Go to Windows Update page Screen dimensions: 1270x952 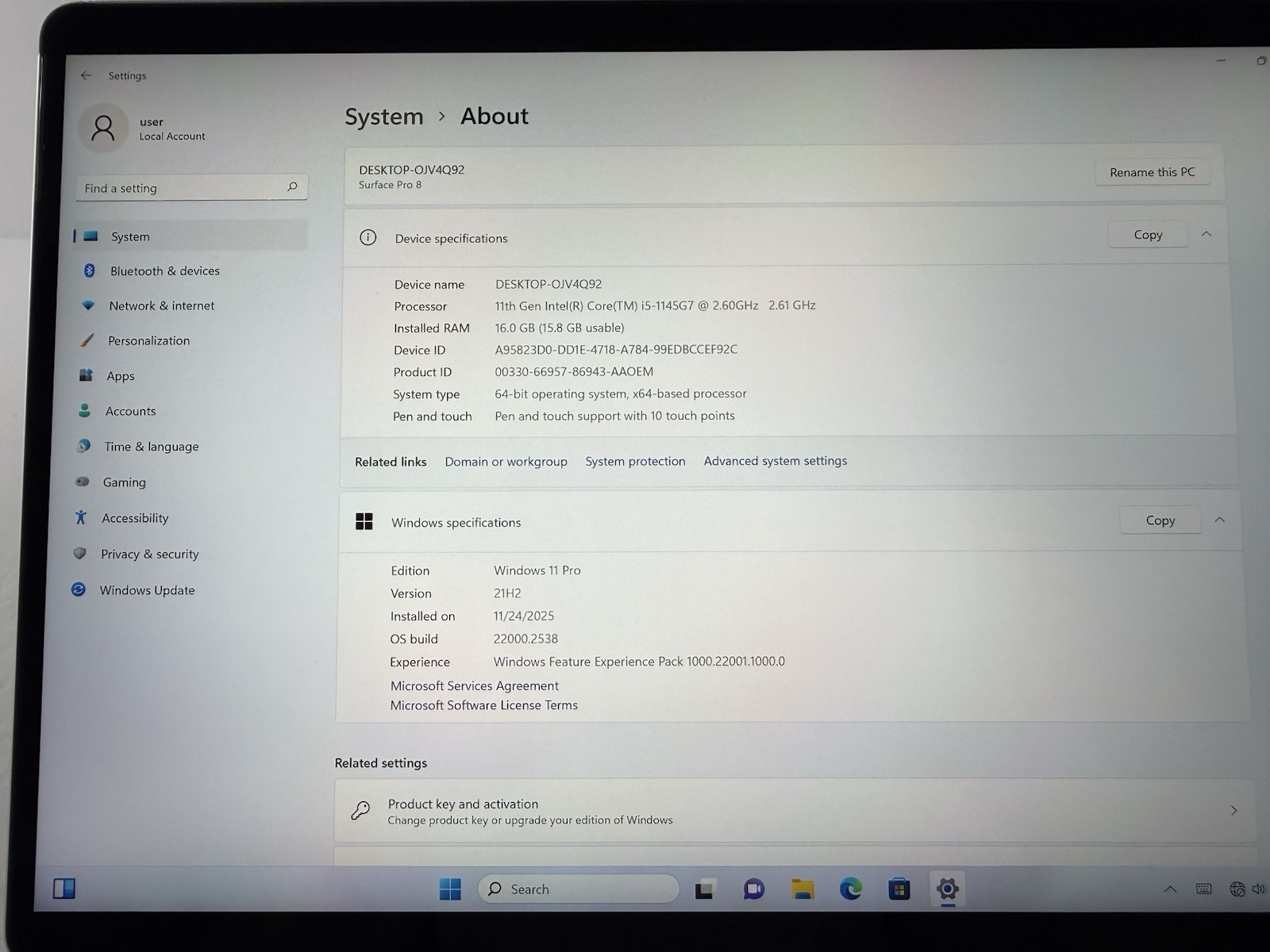tap(148, 590)
